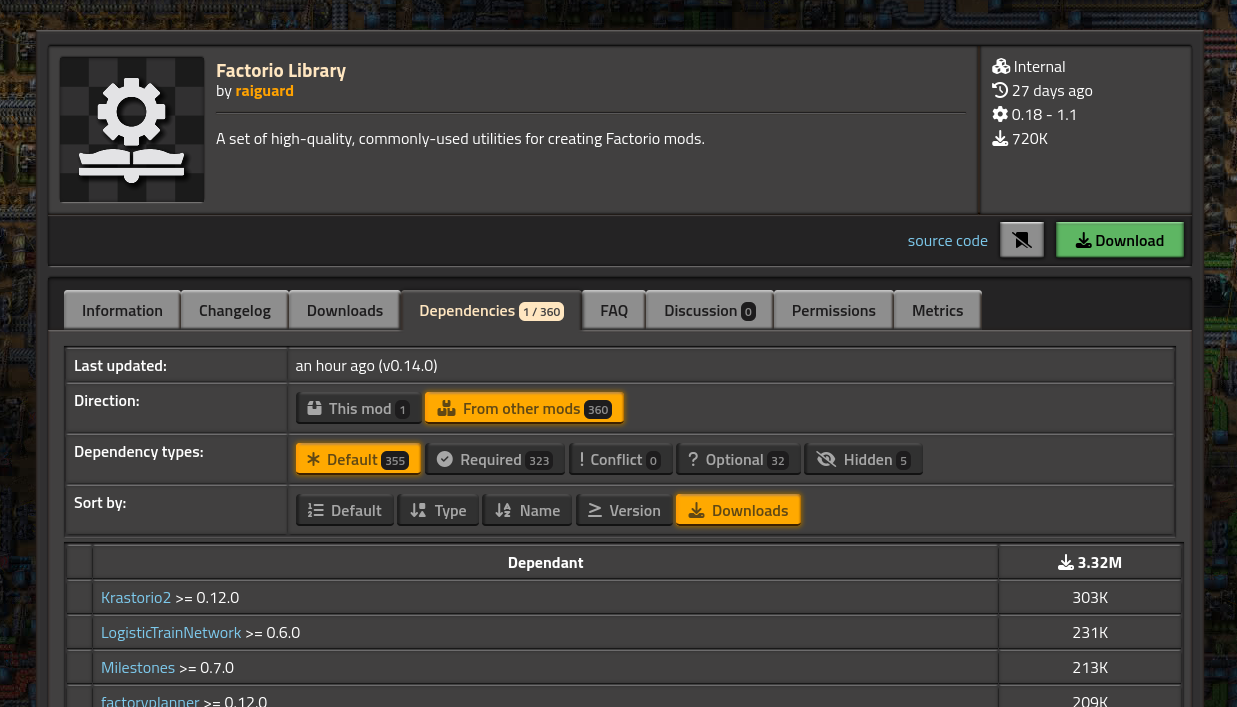Image resolution: width=1237 pixels, height=707 pixels.
Task: Click the download icon in table header
Action: click(x=1066, y=563)
